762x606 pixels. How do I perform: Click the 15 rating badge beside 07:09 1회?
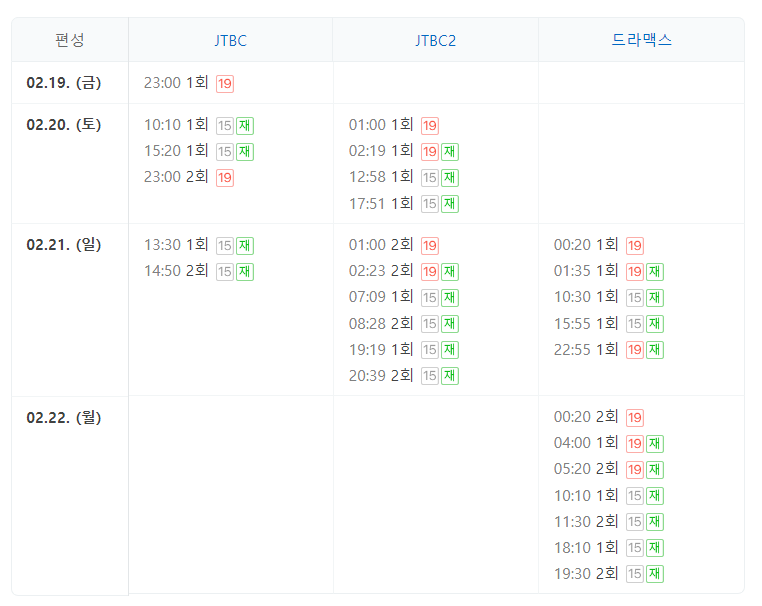click(x=430, y=297)
